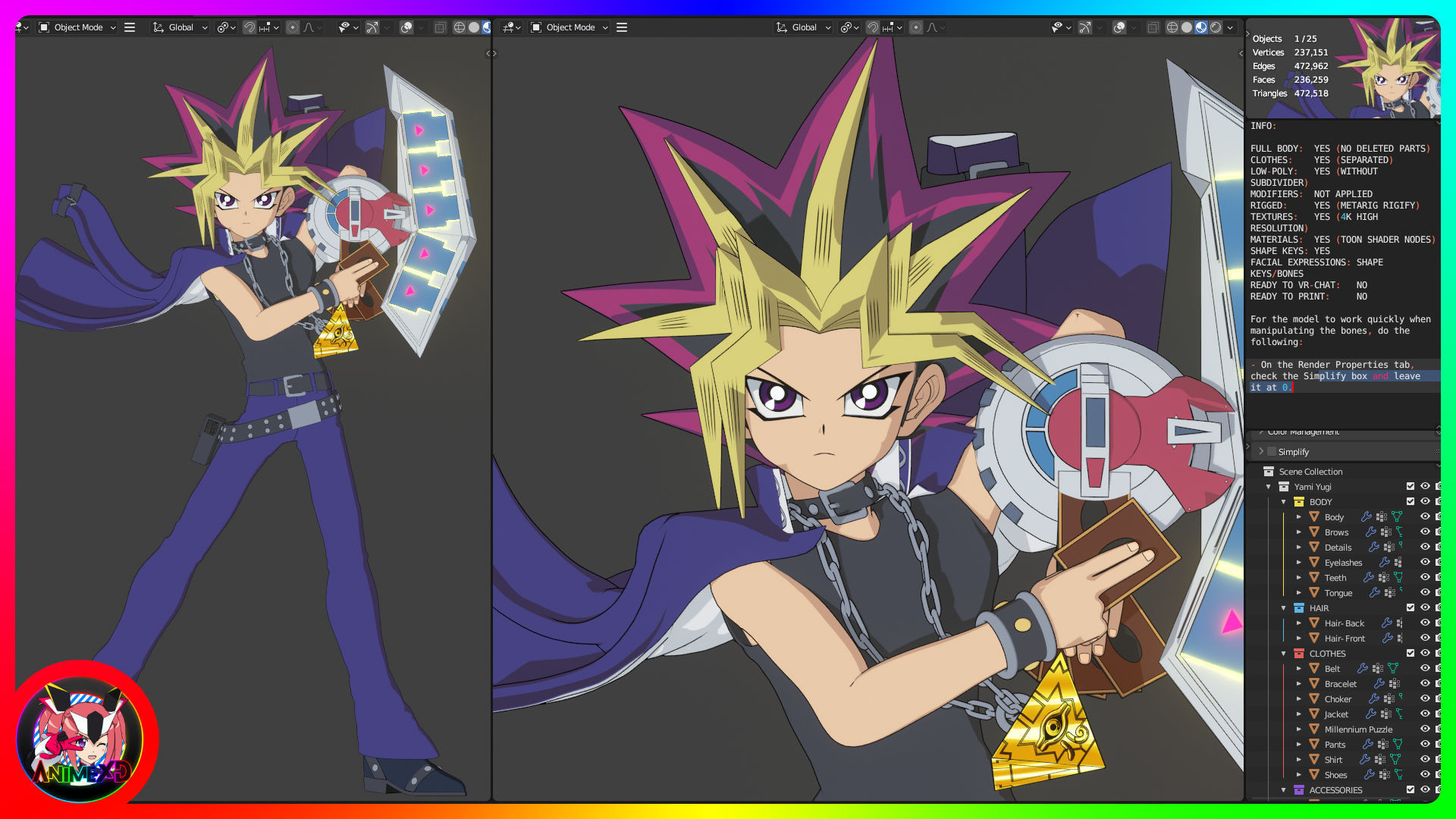
Task: Hide the Hair- Front object
Action: click(1425, 638)
